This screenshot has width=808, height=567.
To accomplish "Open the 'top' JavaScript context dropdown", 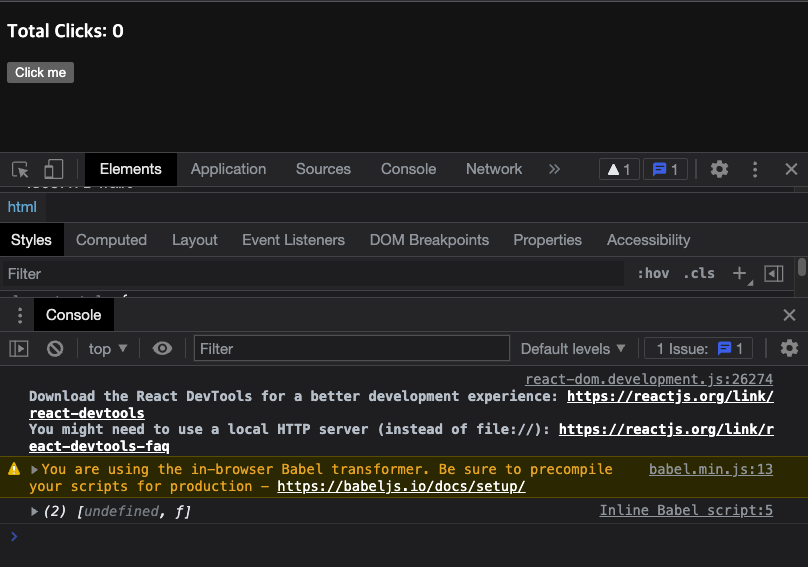I will click(x=108, y=349).
